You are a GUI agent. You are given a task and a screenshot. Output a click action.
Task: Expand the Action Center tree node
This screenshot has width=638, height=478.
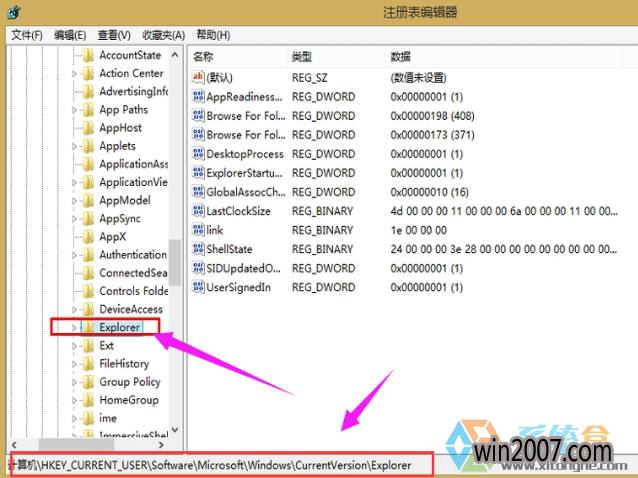74,74
